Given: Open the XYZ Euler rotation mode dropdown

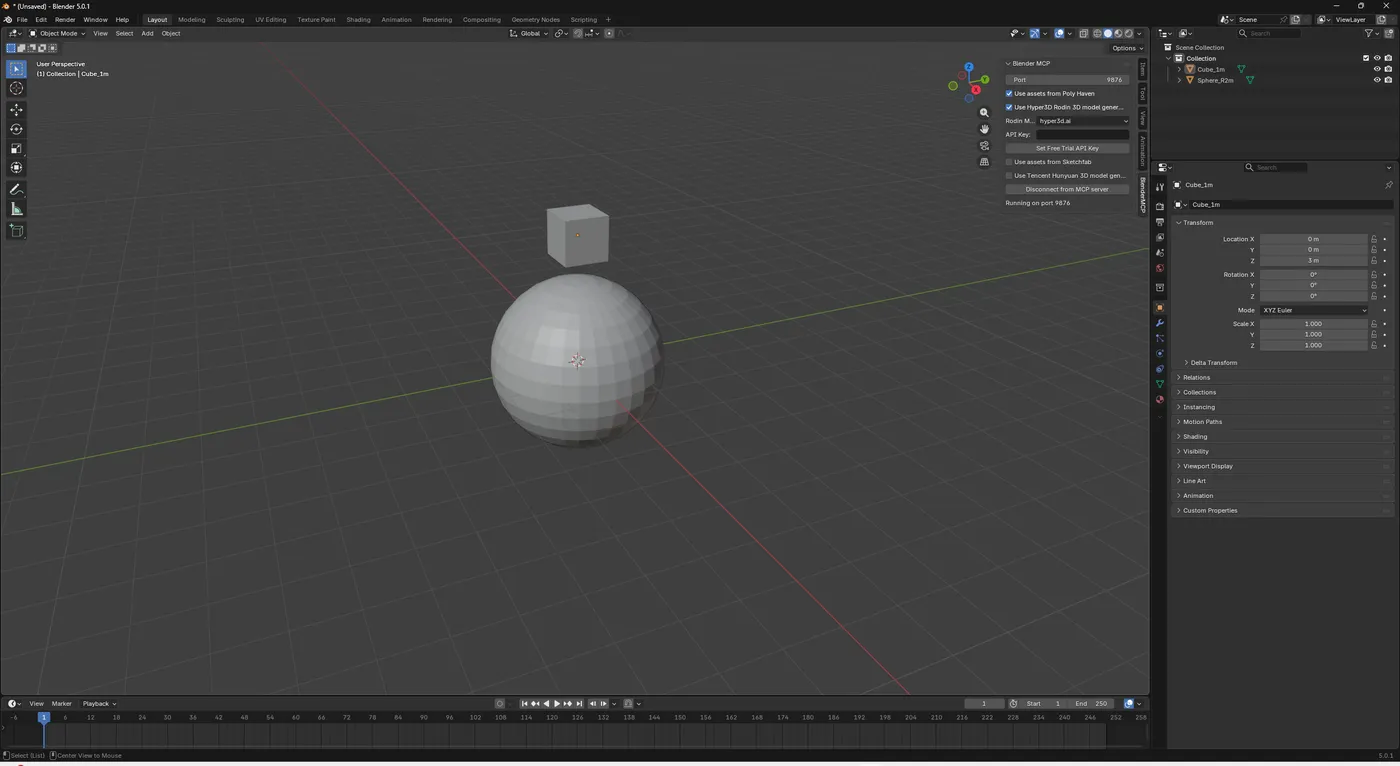Looking at the screenshot, I should 1313,310.
